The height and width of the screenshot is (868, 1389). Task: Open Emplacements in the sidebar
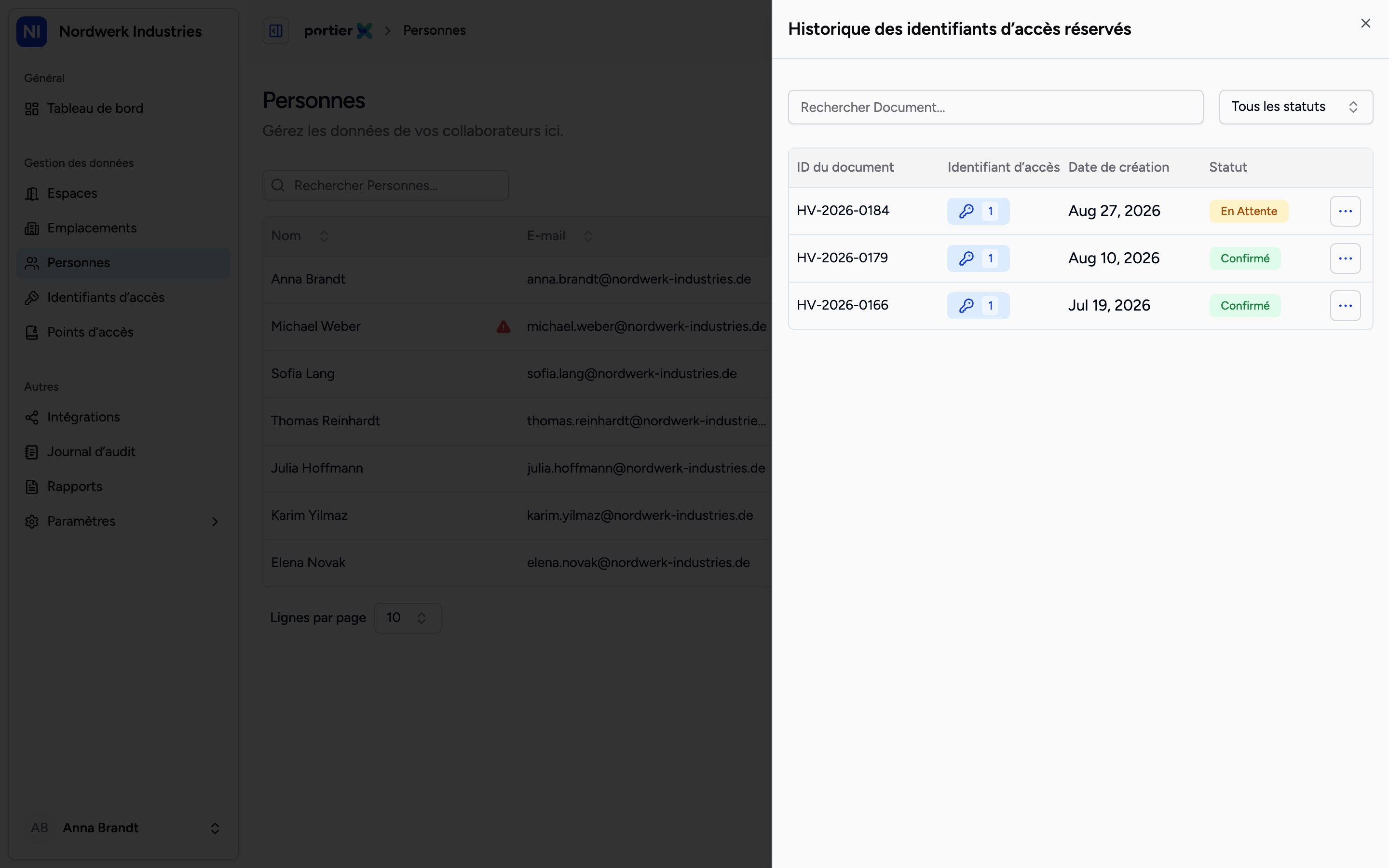(123, 228)
